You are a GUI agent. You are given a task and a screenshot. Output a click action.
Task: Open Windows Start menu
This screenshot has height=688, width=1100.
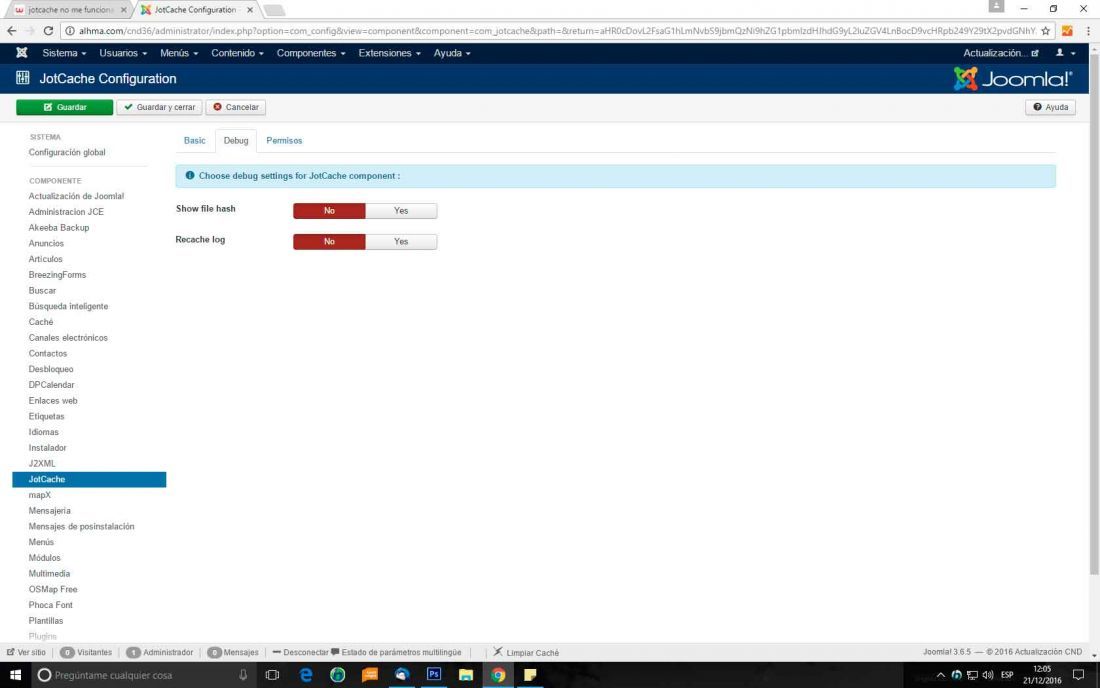(15, 675)
